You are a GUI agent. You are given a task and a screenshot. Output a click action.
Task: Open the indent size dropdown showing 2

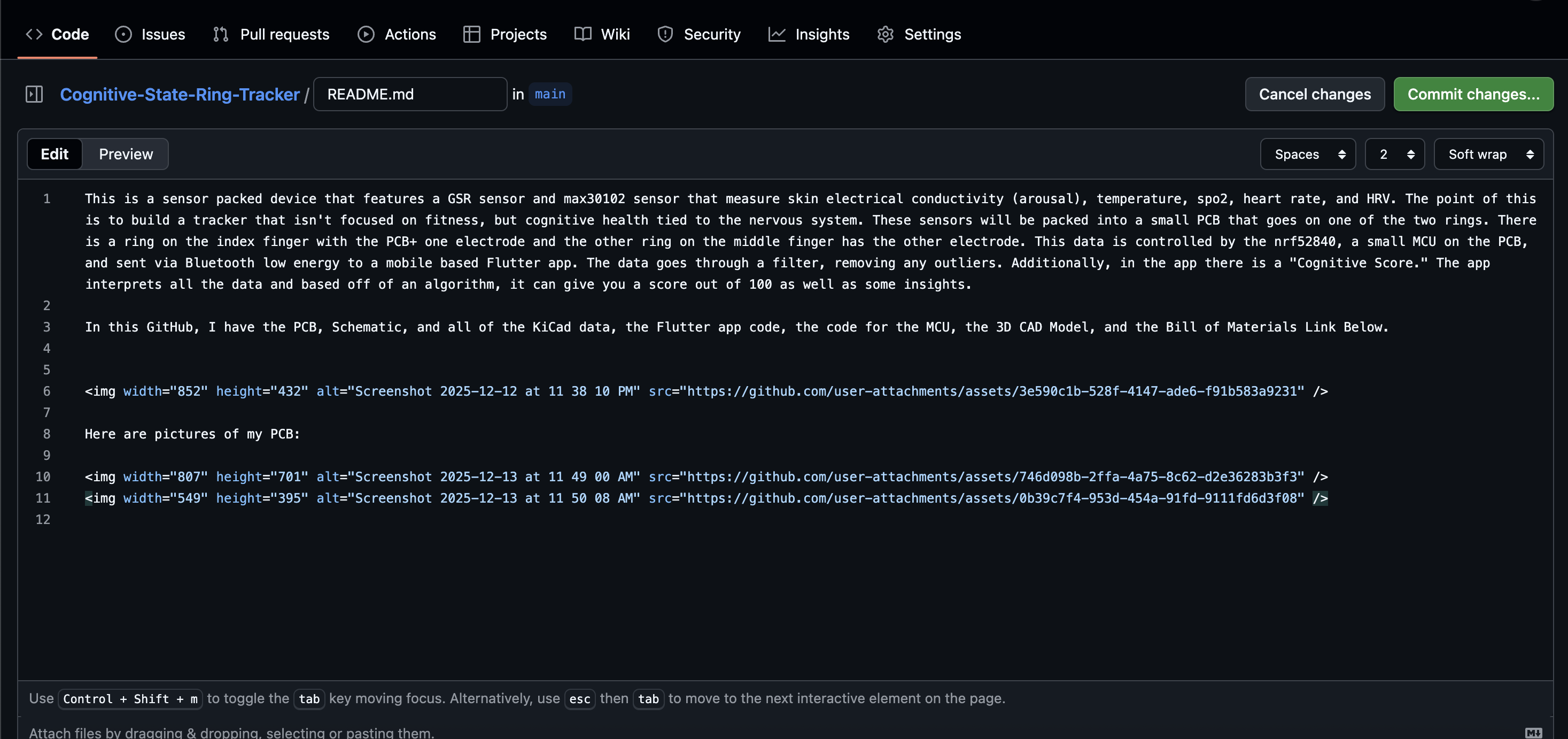click(1394, 153)
